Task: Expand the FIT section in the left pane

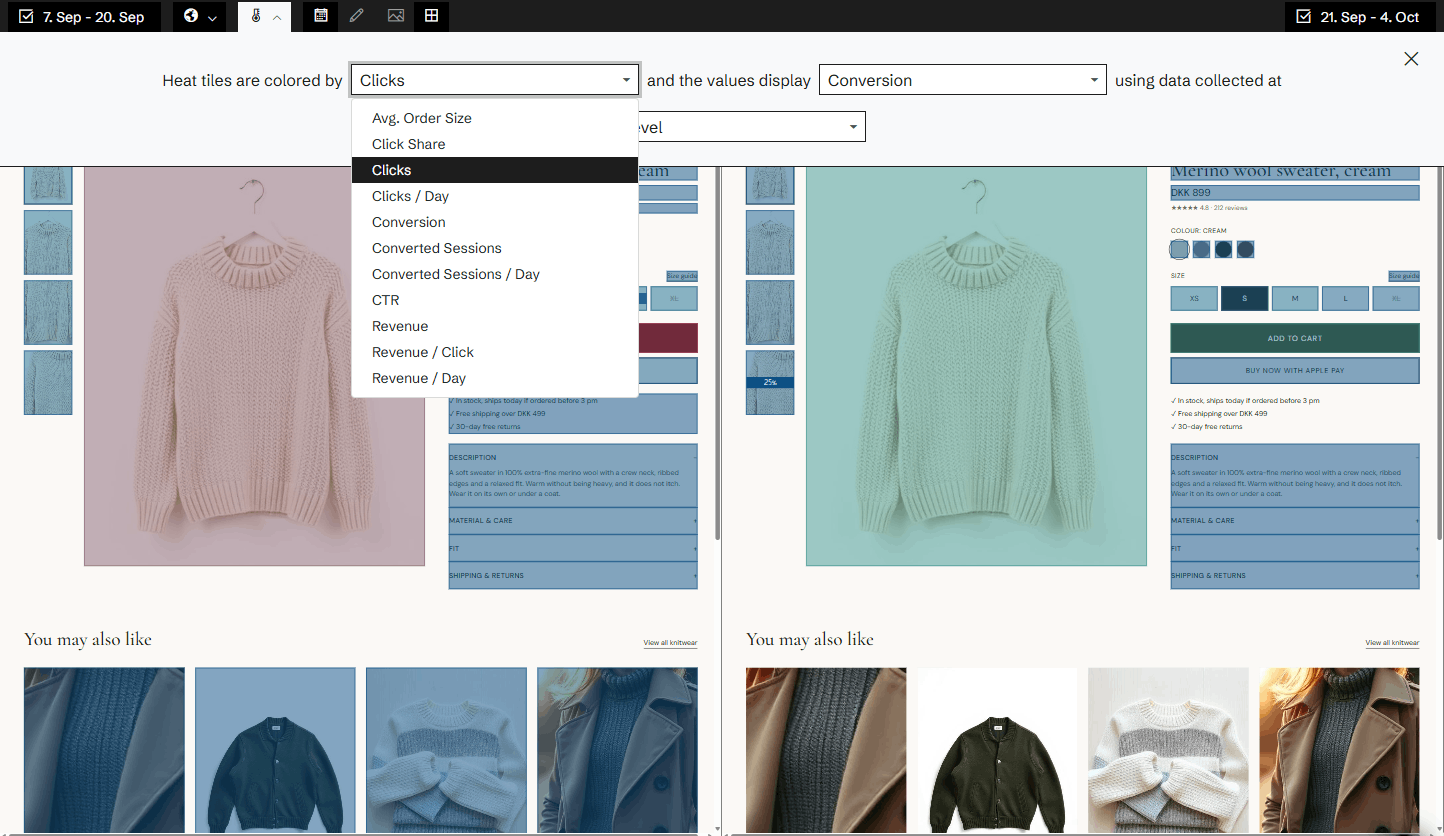Action: point(573,548)
